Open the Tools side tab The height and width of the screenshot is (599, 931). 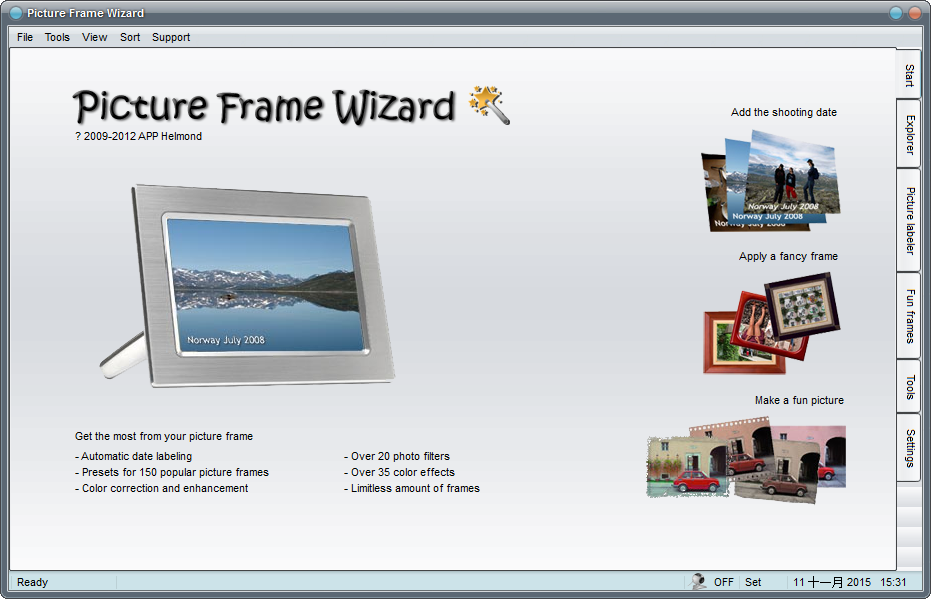tap(908, 383)
